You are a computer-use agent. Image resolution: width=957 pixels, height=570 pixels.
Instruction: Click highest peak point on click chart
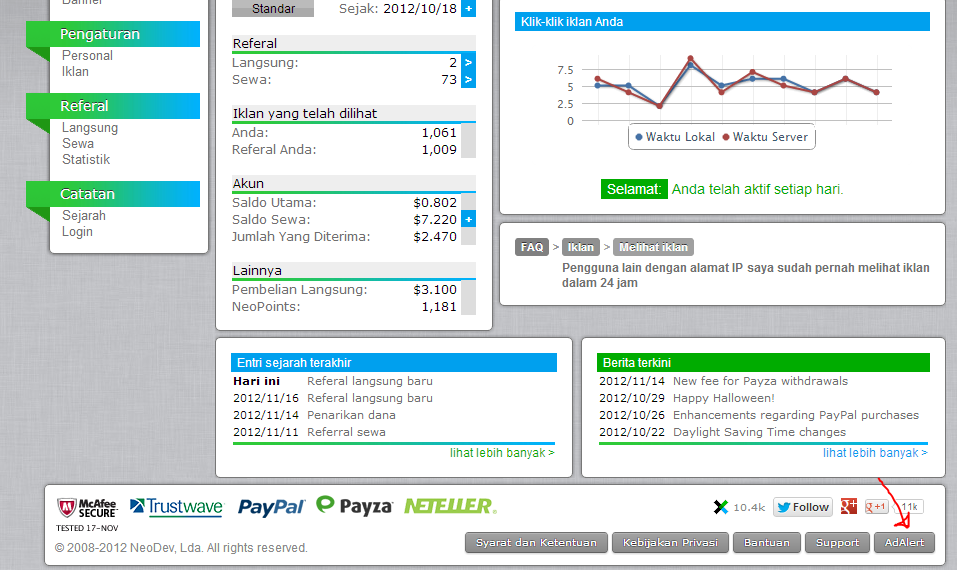coord(690,59)
